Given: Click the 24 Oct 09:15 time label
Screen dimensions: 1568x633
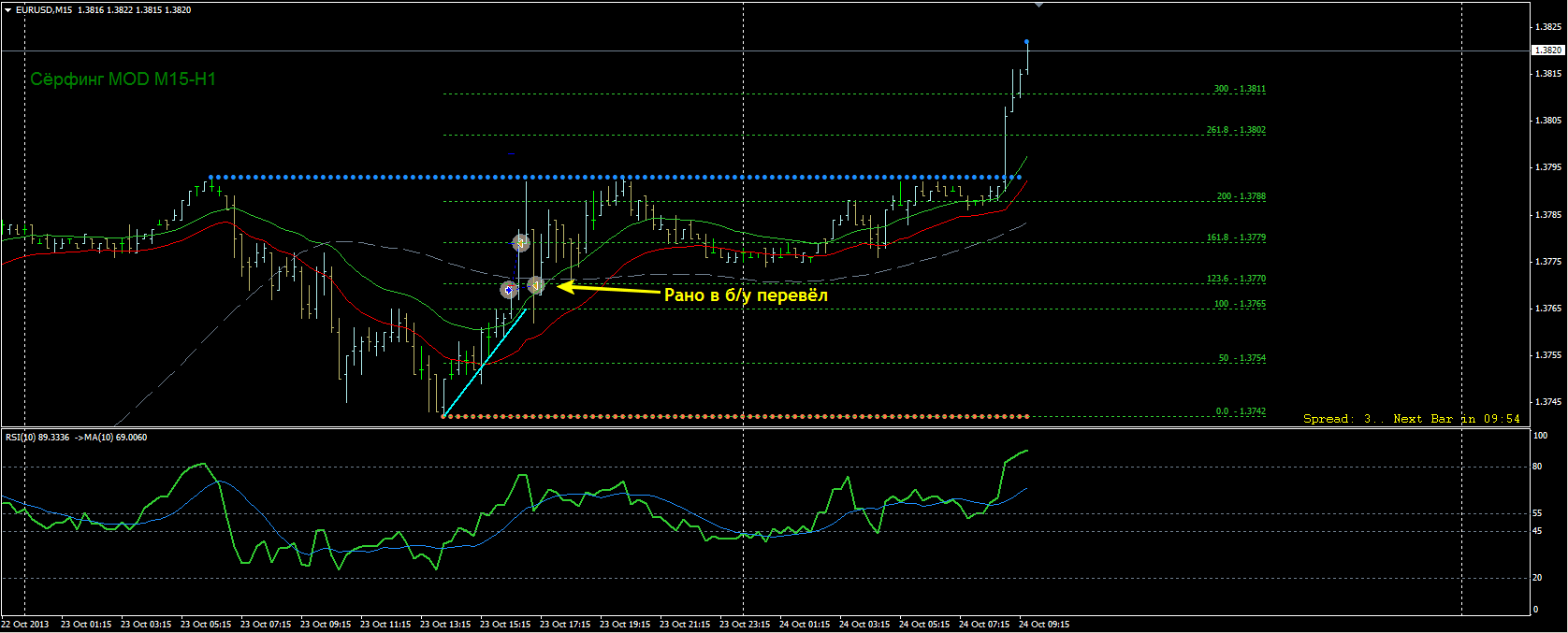Looking at the screenshot, I should [x=1044, y=624].
